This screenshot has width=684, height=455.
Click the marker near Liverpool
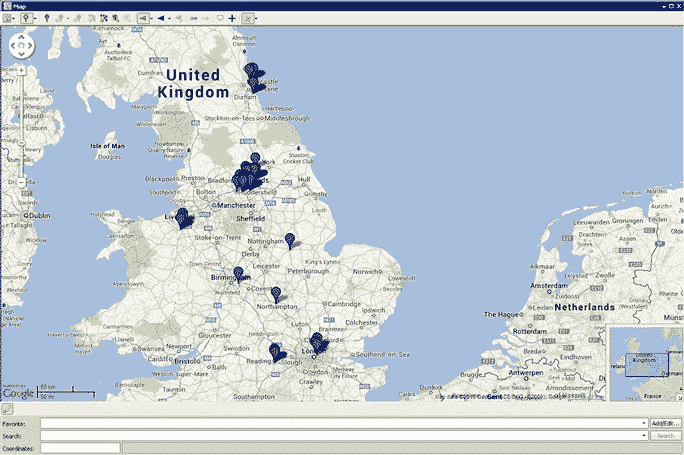(184, 219)
